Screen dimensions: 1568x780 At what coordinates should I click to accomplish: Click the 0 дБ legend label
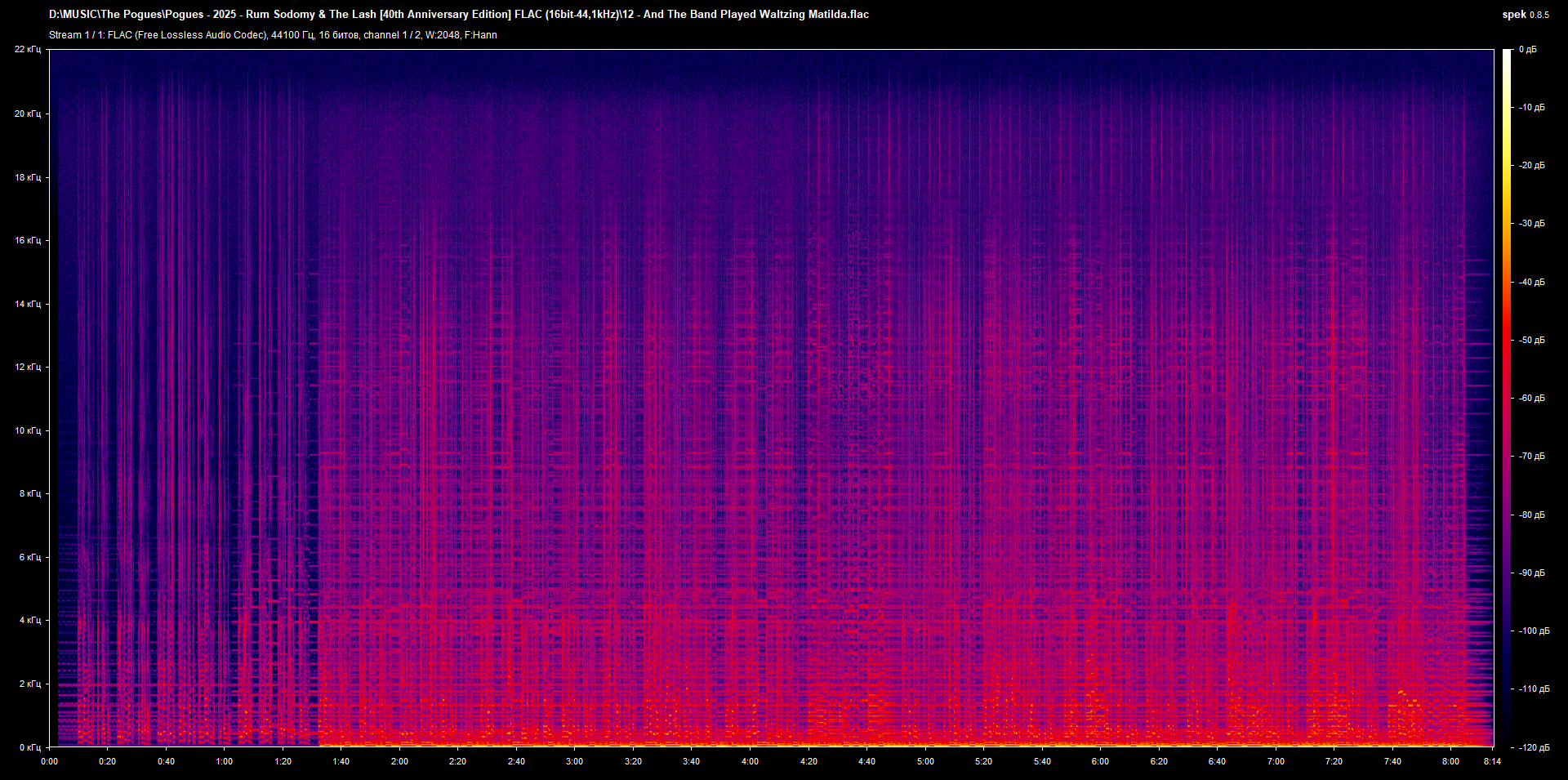click(x=1528, y=50)
